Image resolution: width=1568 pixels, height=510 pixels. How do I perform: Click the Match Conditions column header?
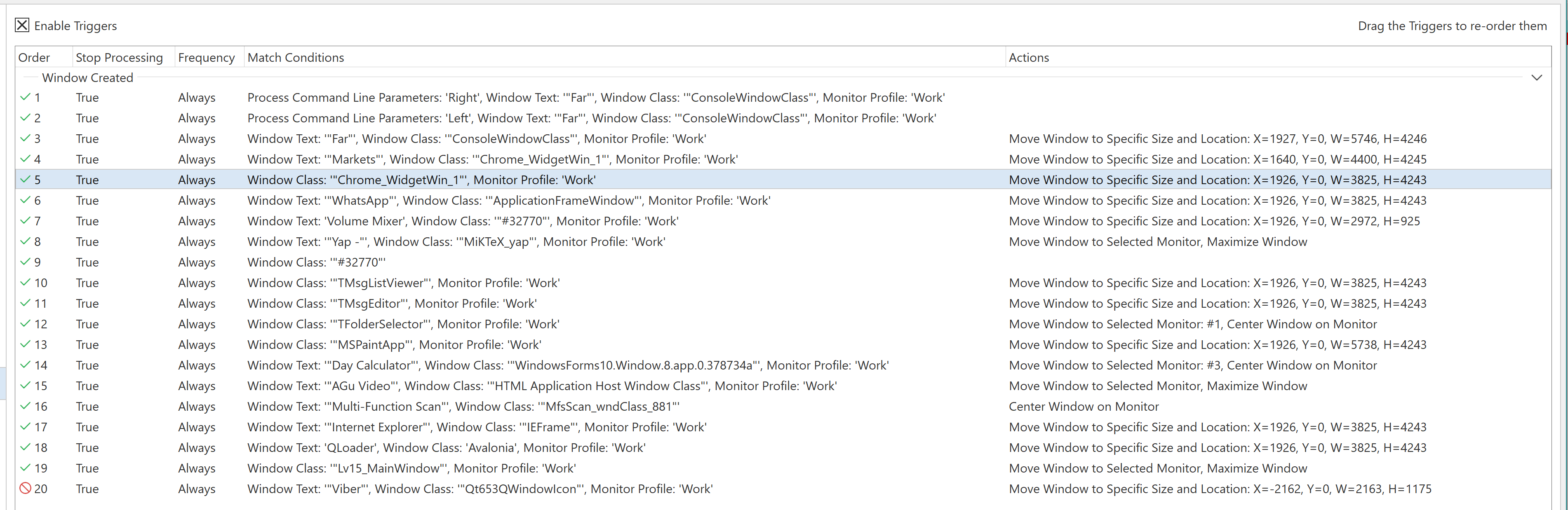pos(295,57)
